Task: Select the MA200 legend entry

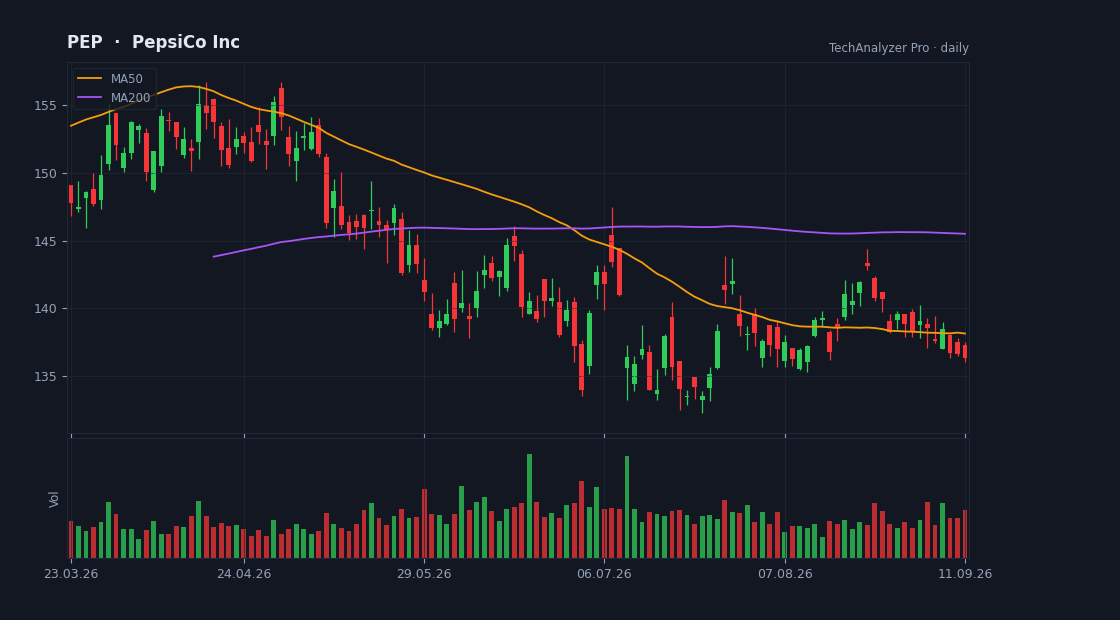Action: point(114,98)
